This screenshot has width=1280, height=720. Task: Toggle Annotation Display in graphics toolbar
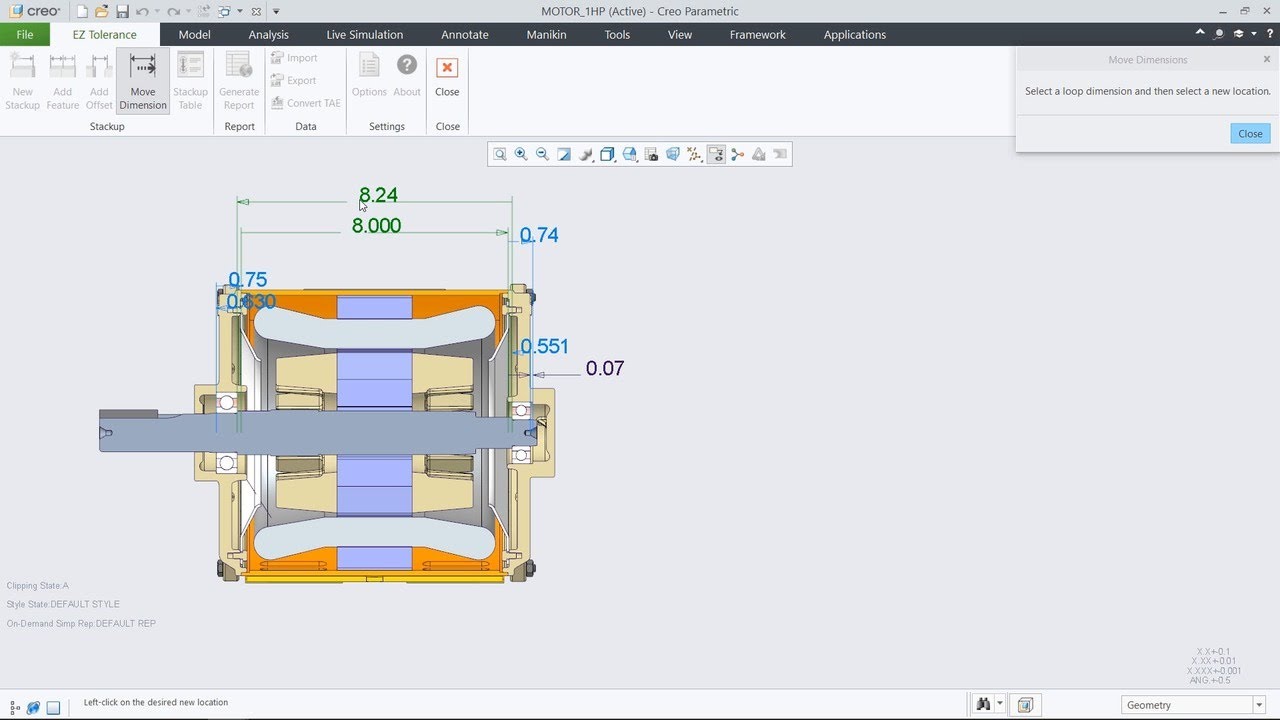[716, 154]
